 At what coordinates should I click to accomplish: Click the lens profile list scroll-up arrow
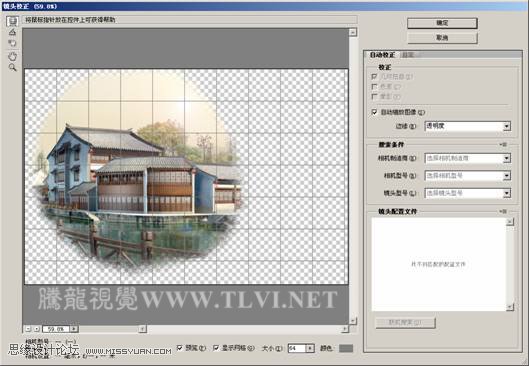click(x=510, y=222)
